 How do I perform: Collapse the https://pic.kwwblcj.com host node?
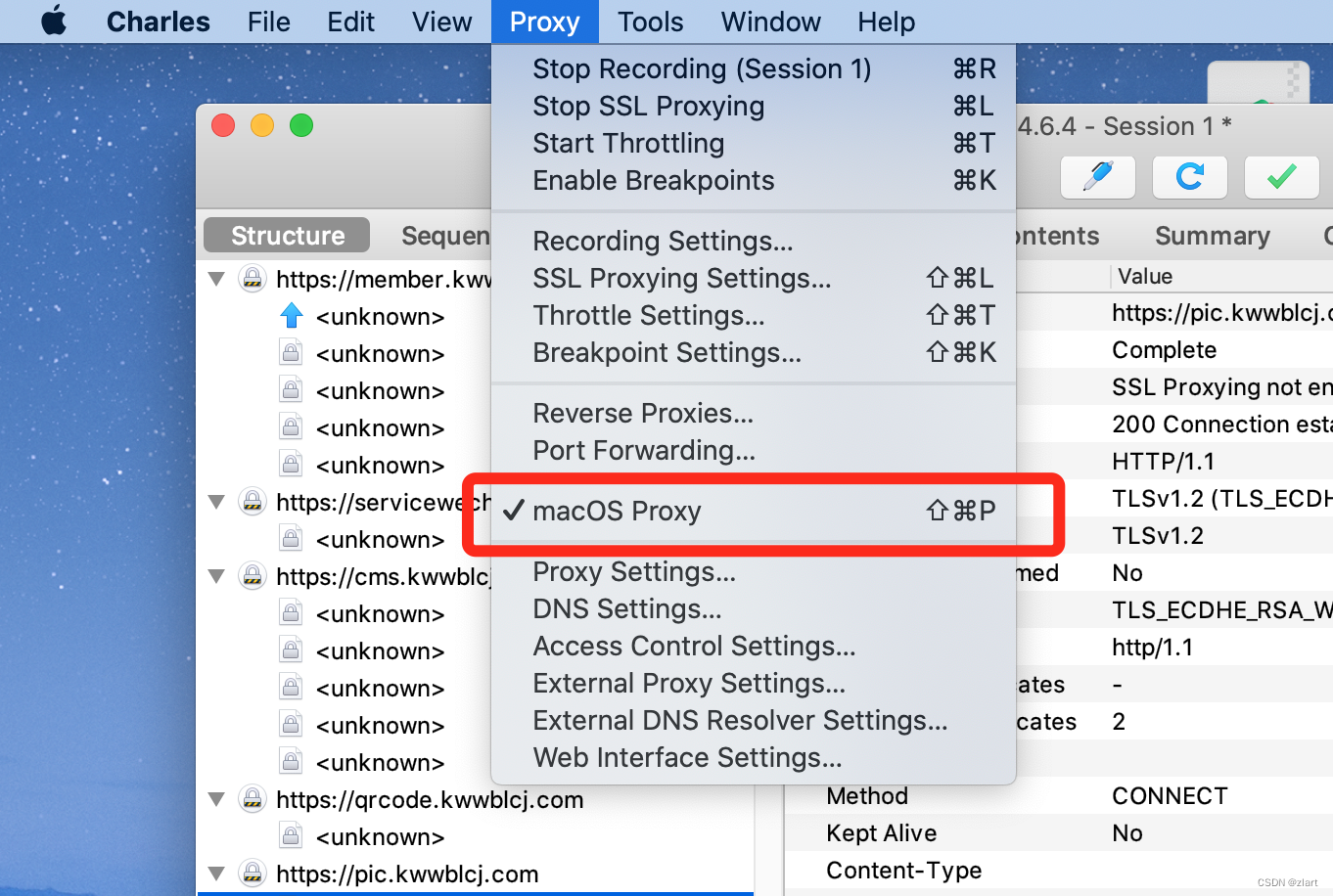click(x=217, y=874)
